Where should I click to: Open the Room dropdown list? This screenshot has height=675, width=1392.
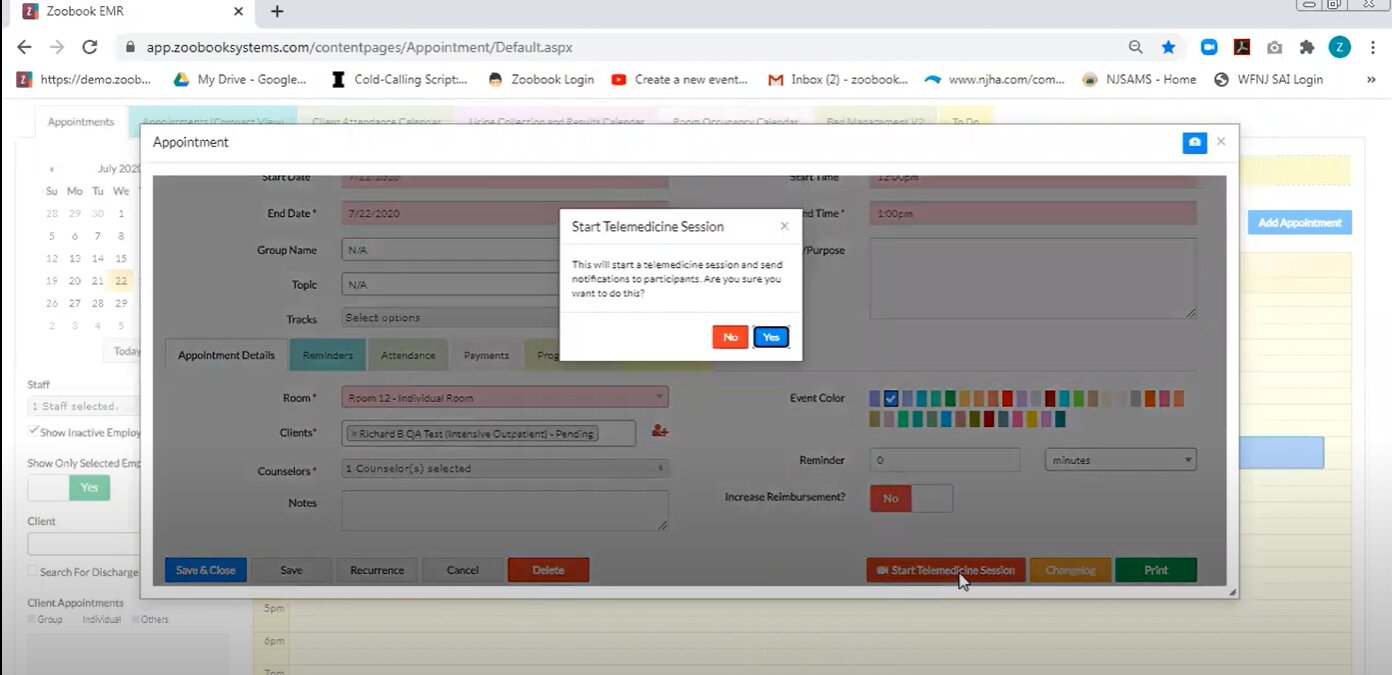(504, 398)
